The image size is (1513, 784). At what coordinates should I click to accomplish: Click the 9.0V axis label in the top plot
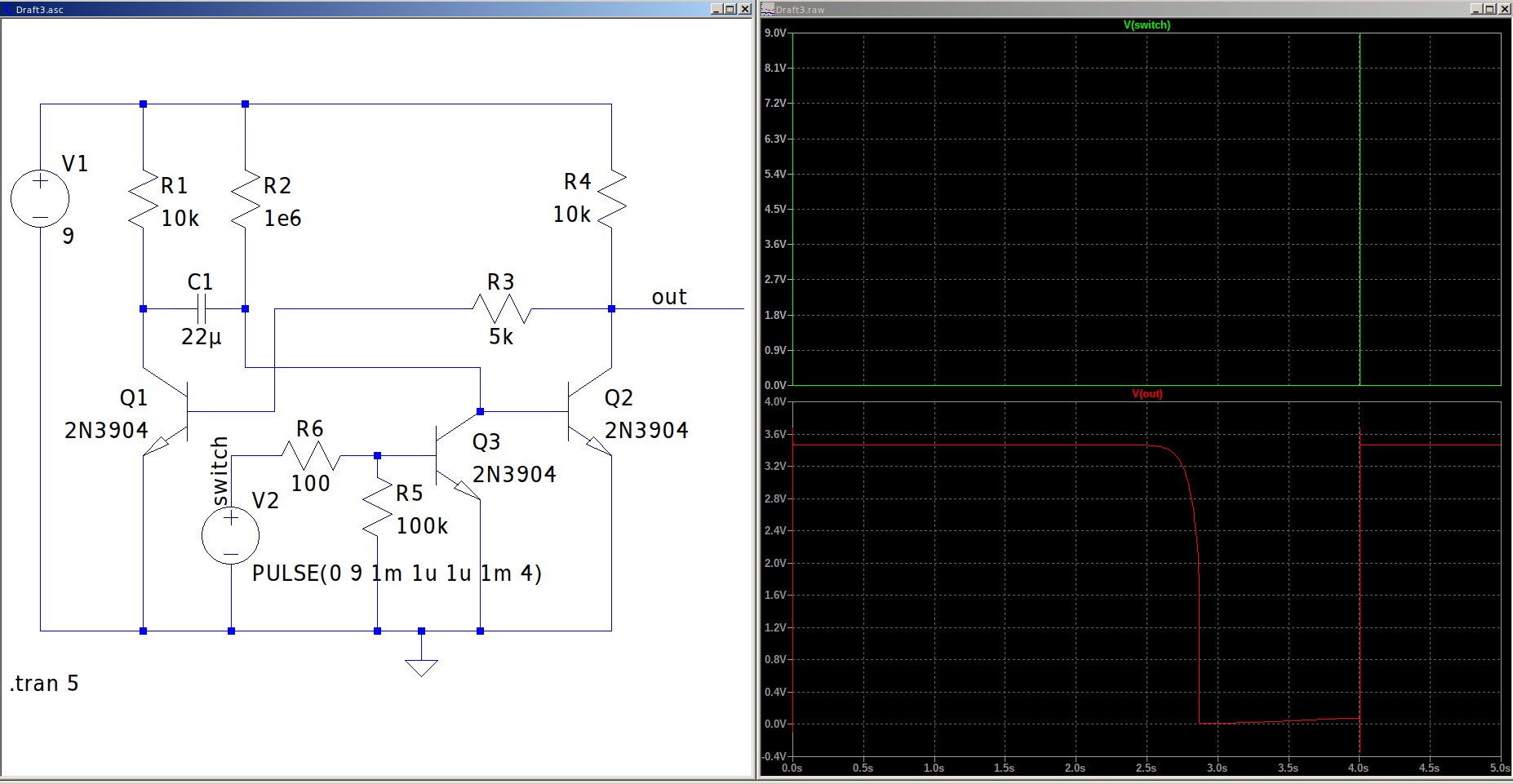(775, 33)
